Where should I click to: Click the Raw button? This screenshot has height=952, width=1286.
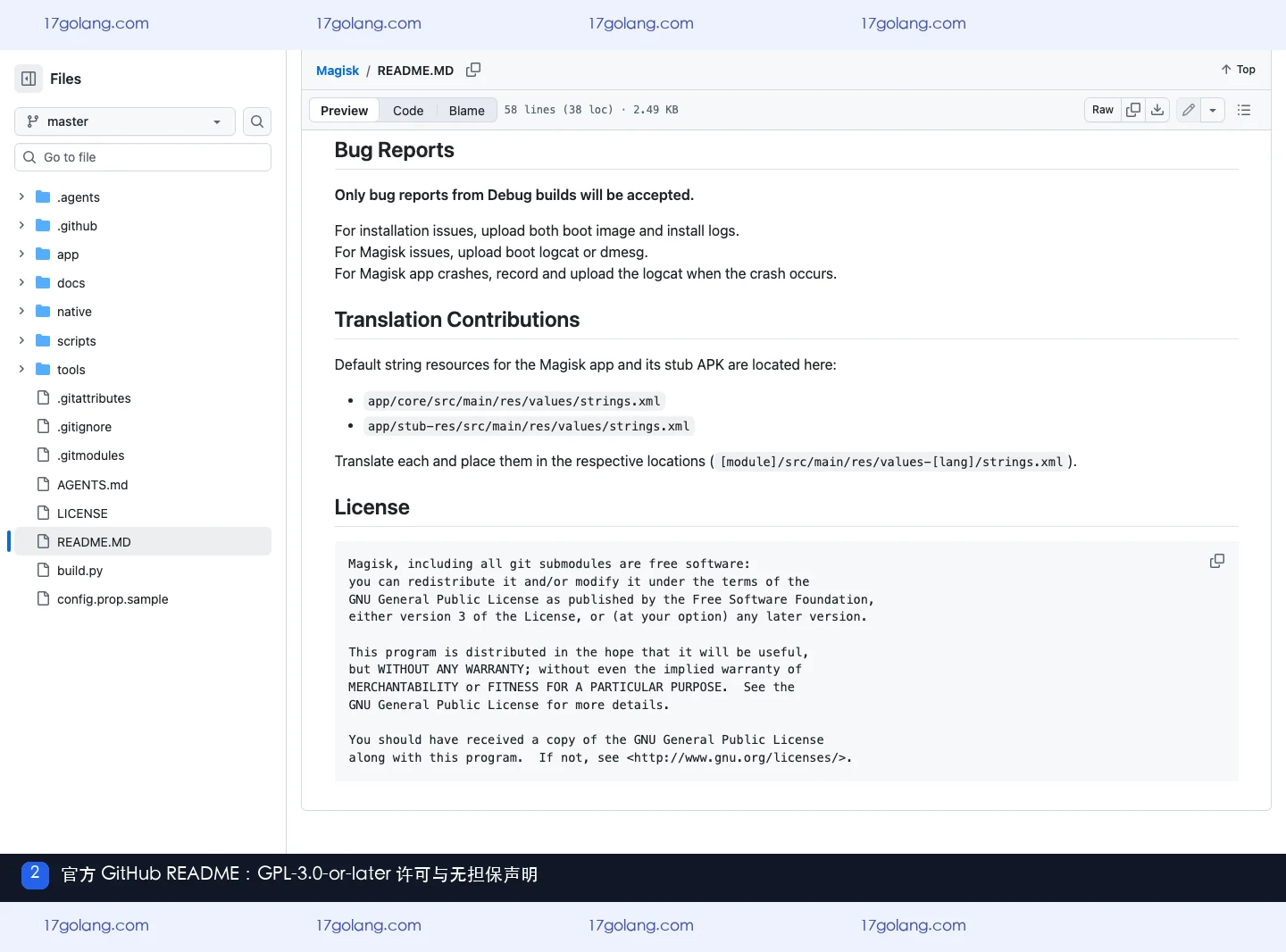click(x=1103, y=110)
